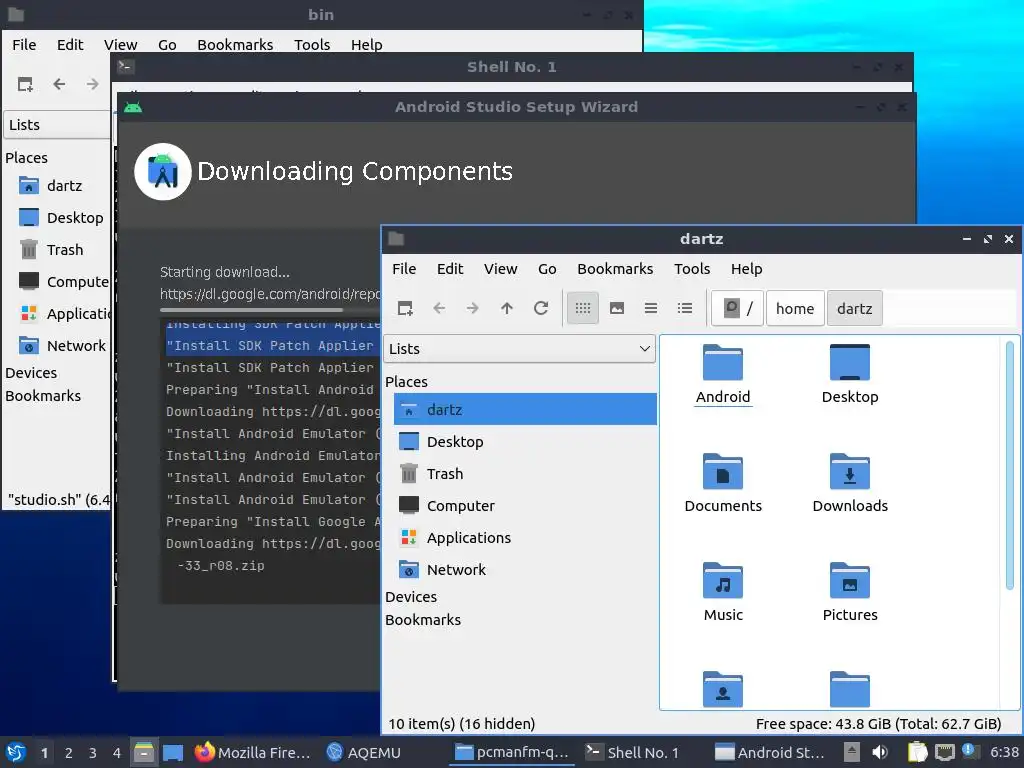Click the root path button in dartz window
This screenshot has width=1024, height=768.
click(737, 308)
